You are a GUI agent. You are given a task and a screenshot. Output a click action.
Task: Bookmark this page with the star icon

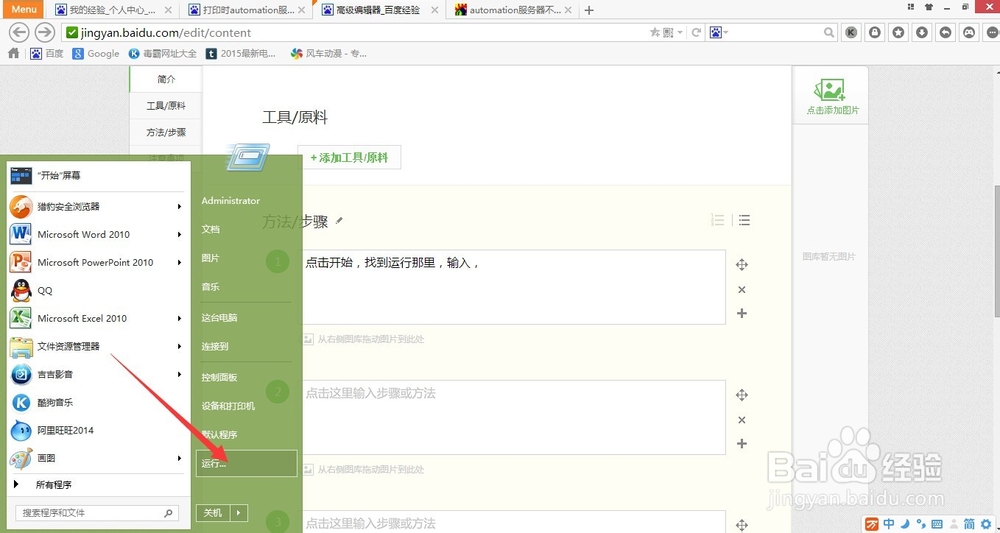click(654, 33)
